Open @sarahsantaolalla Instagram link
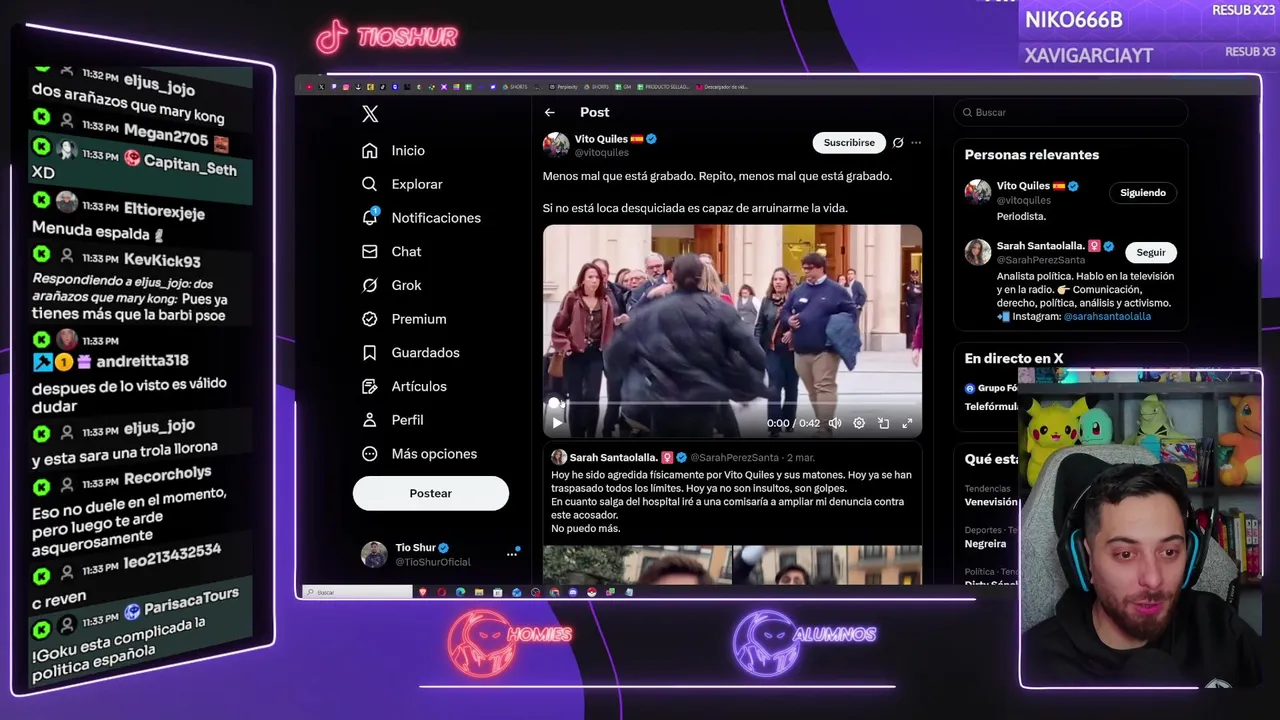 click(1107, 316)
